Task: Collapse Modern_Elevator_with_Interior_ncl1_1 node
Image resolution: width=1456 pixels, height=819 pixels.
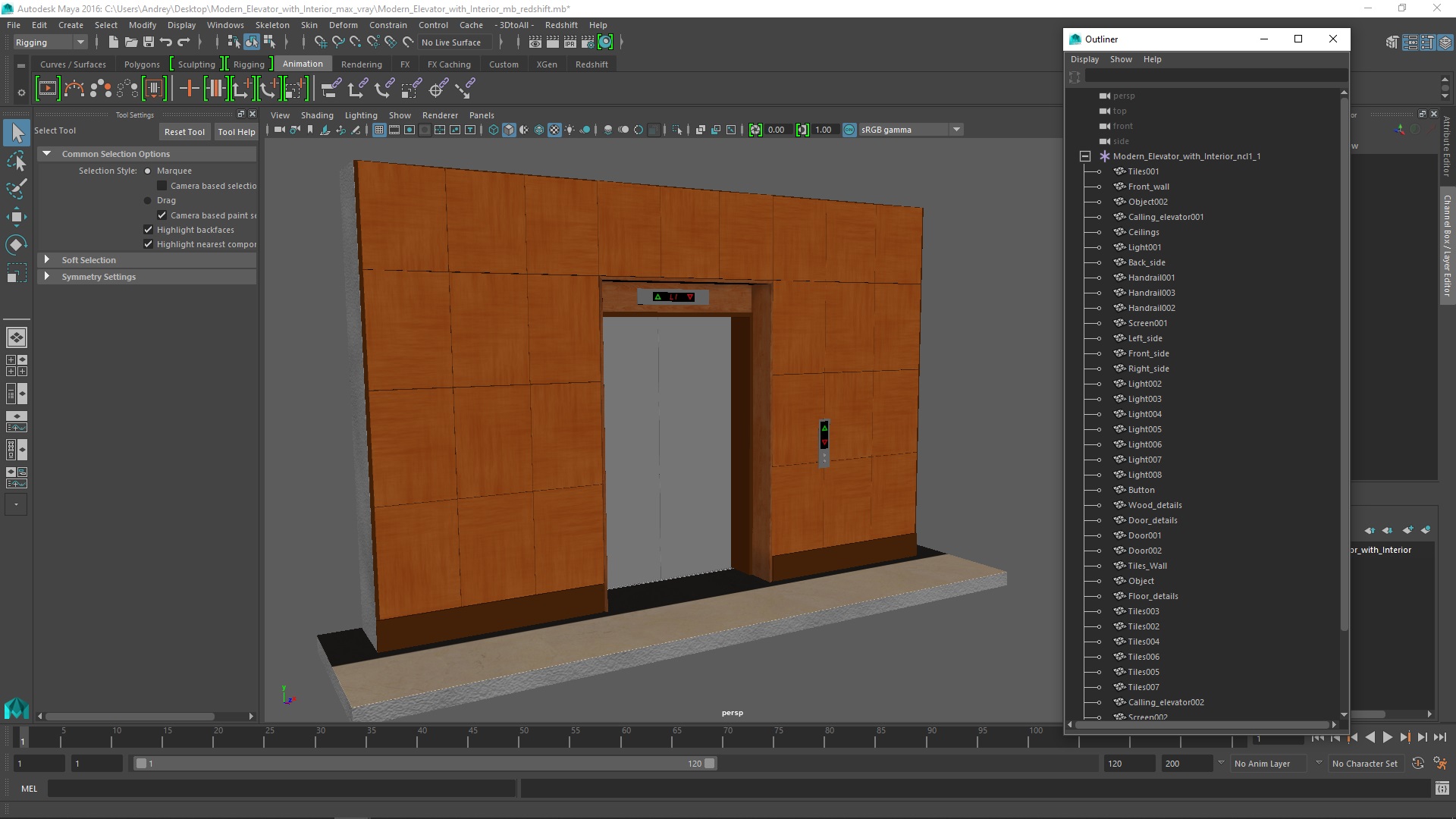Action: click(x=1085, y=156)
